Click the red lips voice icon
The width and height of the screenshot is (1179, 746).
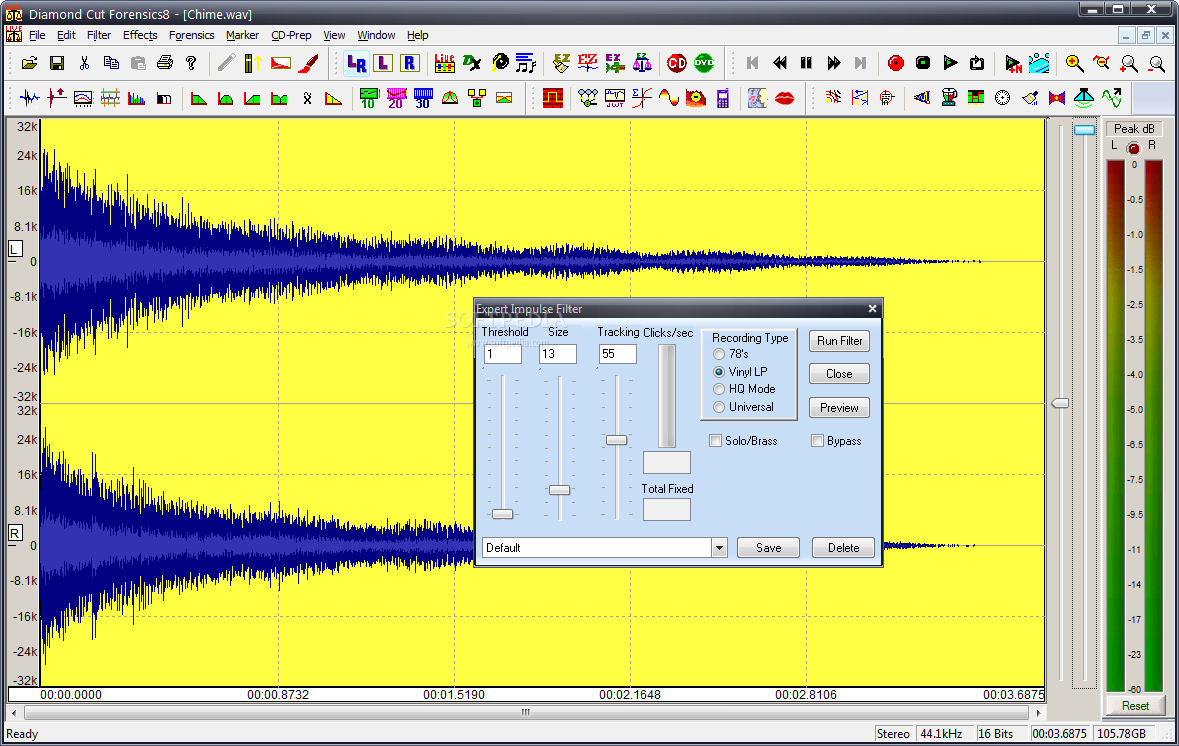tap(784, 98)
